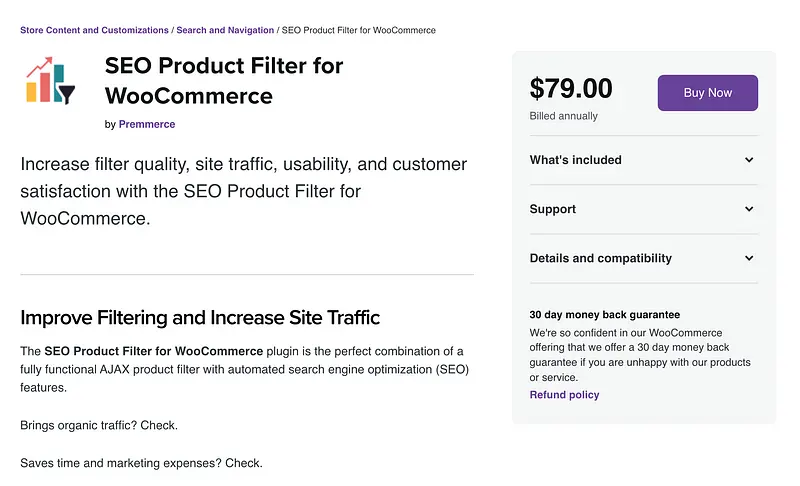Click the Details and compatibility label
This screenshot has width=800, height=486.
(600, 258)
